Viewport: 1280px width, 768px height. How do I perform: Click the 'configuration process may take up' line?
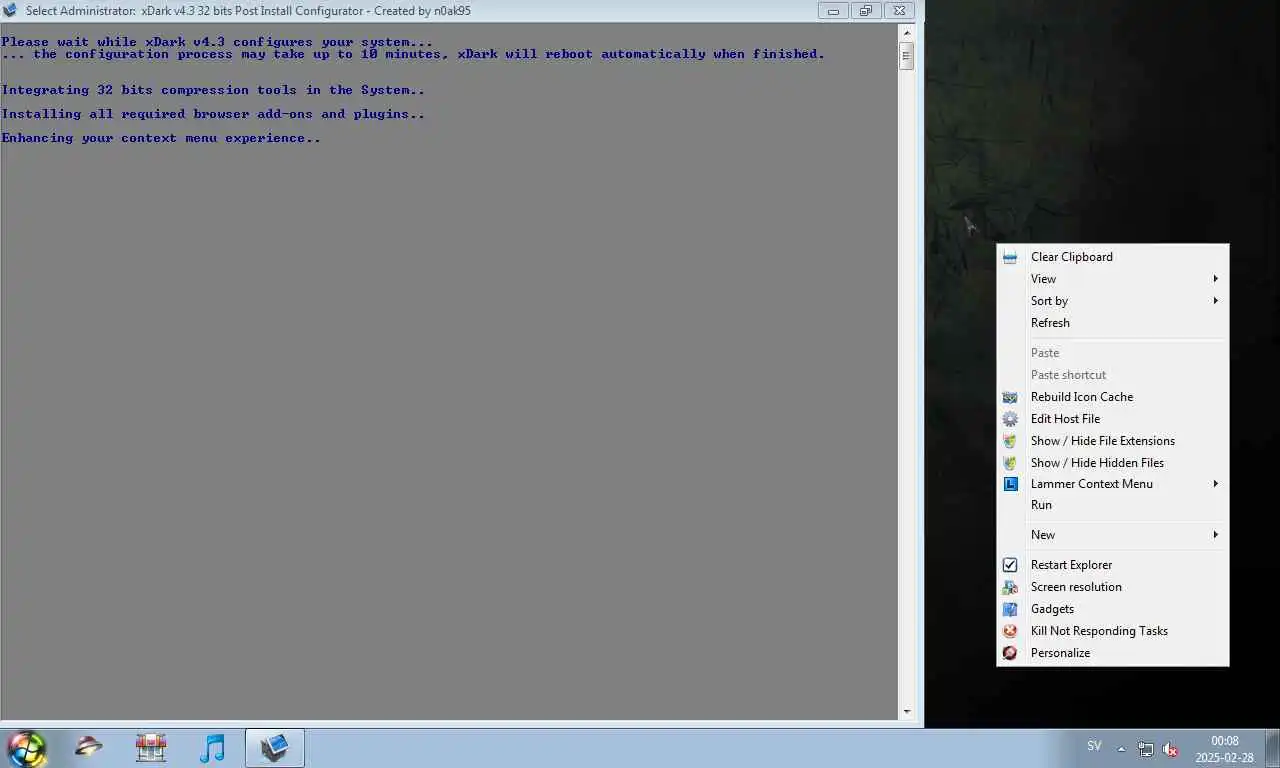pos(413,54)
